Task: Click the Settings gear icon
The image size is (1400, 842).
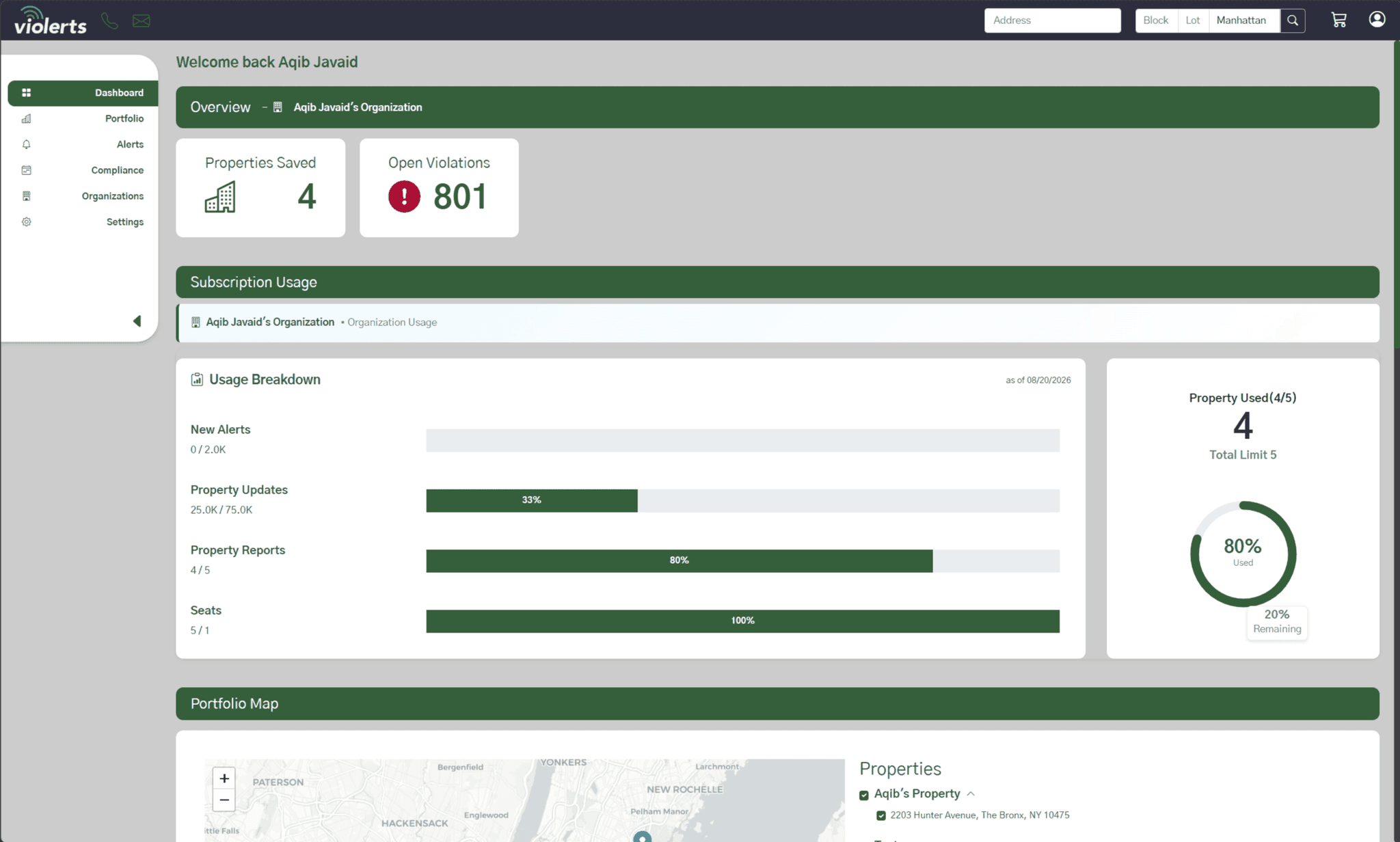Action: tap(26, 222)
